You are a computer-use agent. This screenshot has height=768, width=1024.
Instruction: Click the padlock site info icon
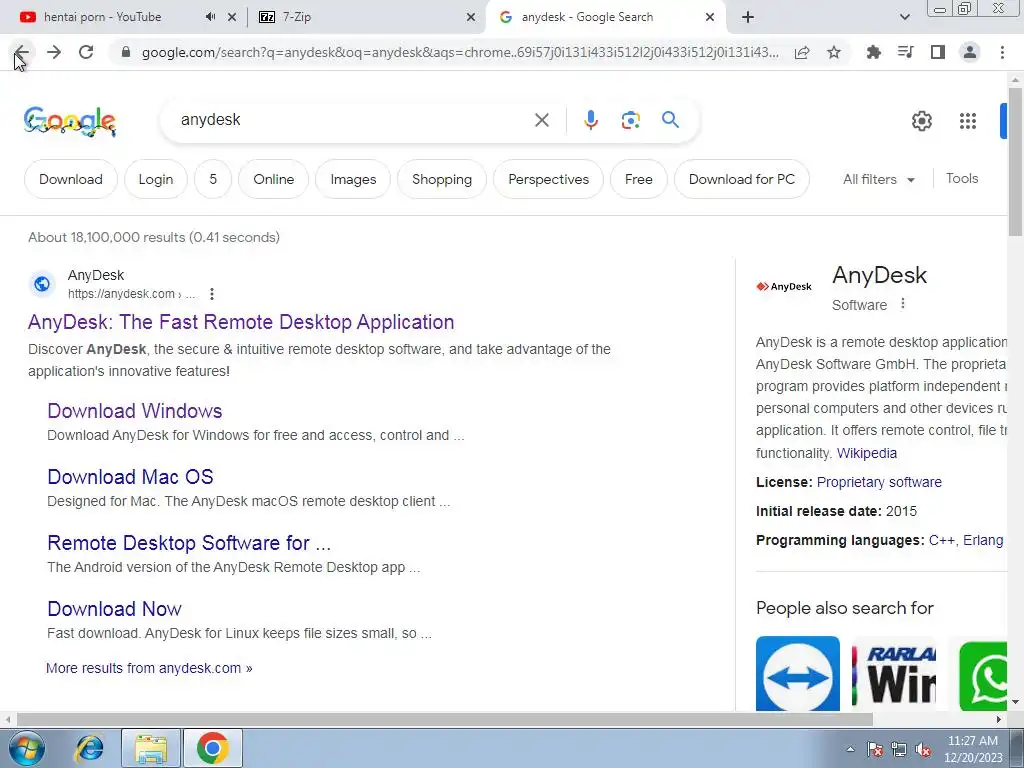(x=126, y=52)
